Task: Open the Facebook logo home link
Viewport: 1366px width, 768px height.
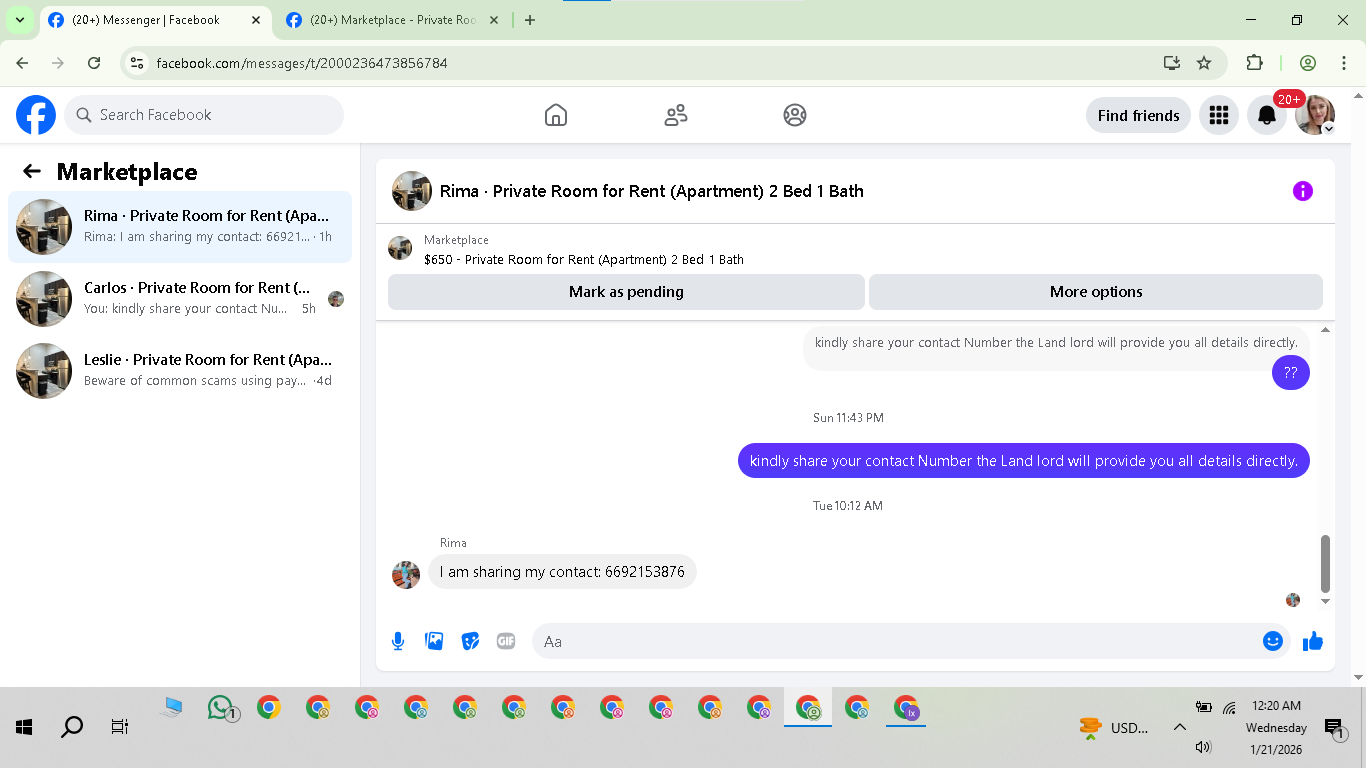Action: click(x=36, y=115)
